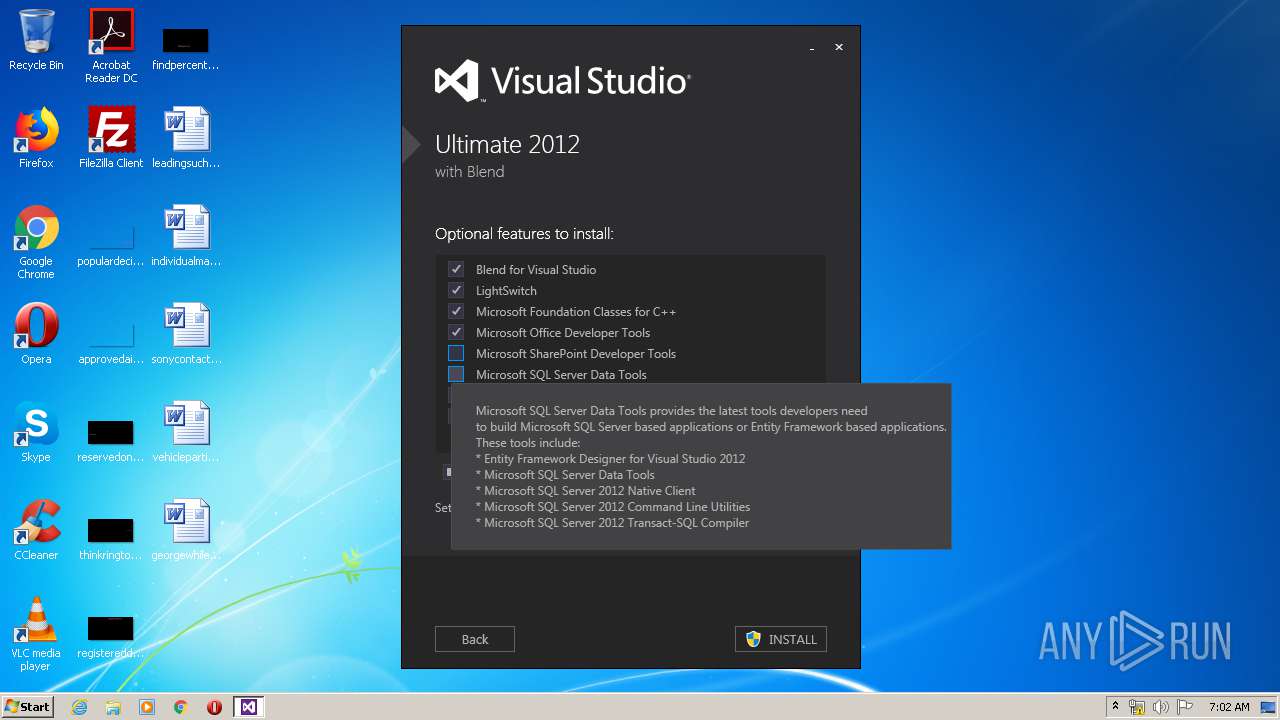This screenshot has height=720, width=1280.
Task: Open Internet Explorer from taskbar
Action: [80, 707]
